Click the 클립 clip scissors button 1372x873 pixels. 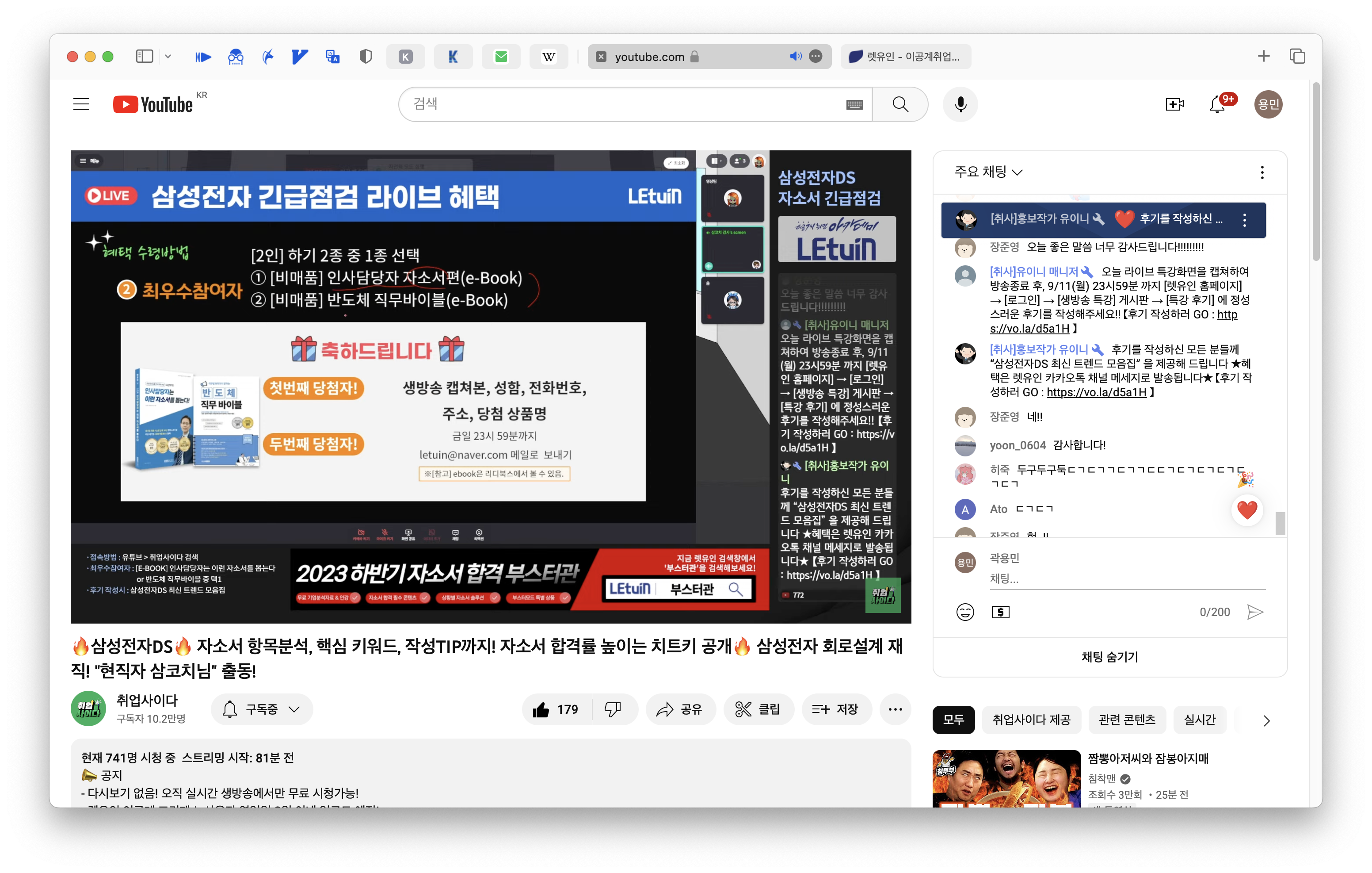758,709
